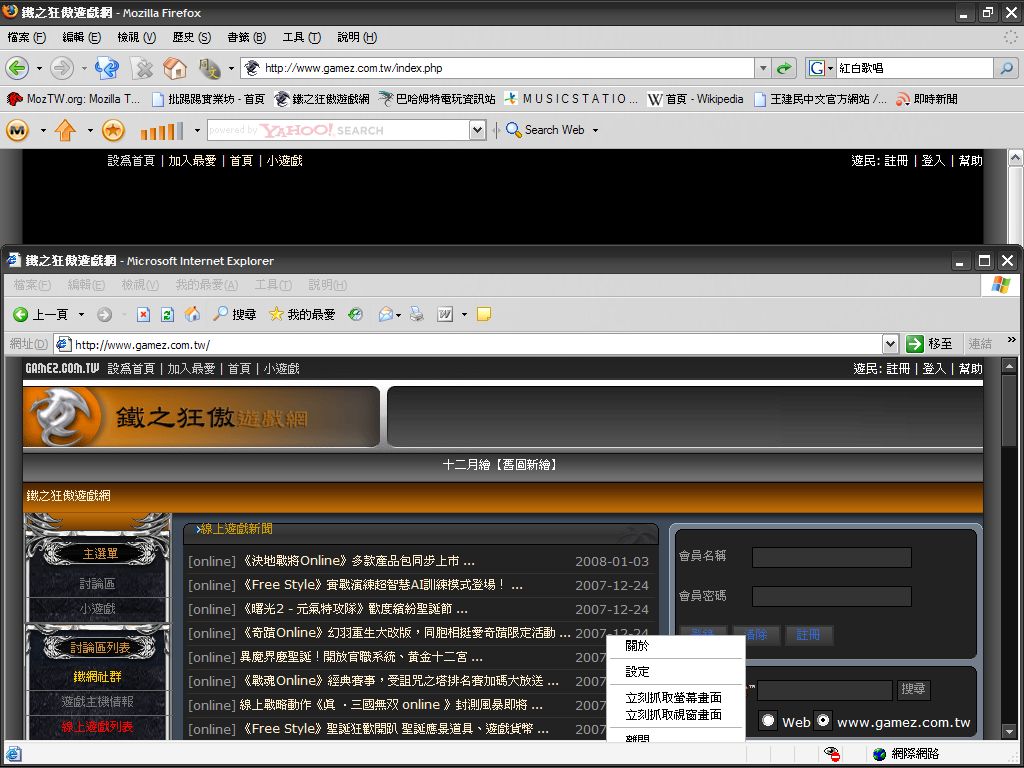Click the IE Print icon
Screen dimensions: 1024x768
pos(416,314)
